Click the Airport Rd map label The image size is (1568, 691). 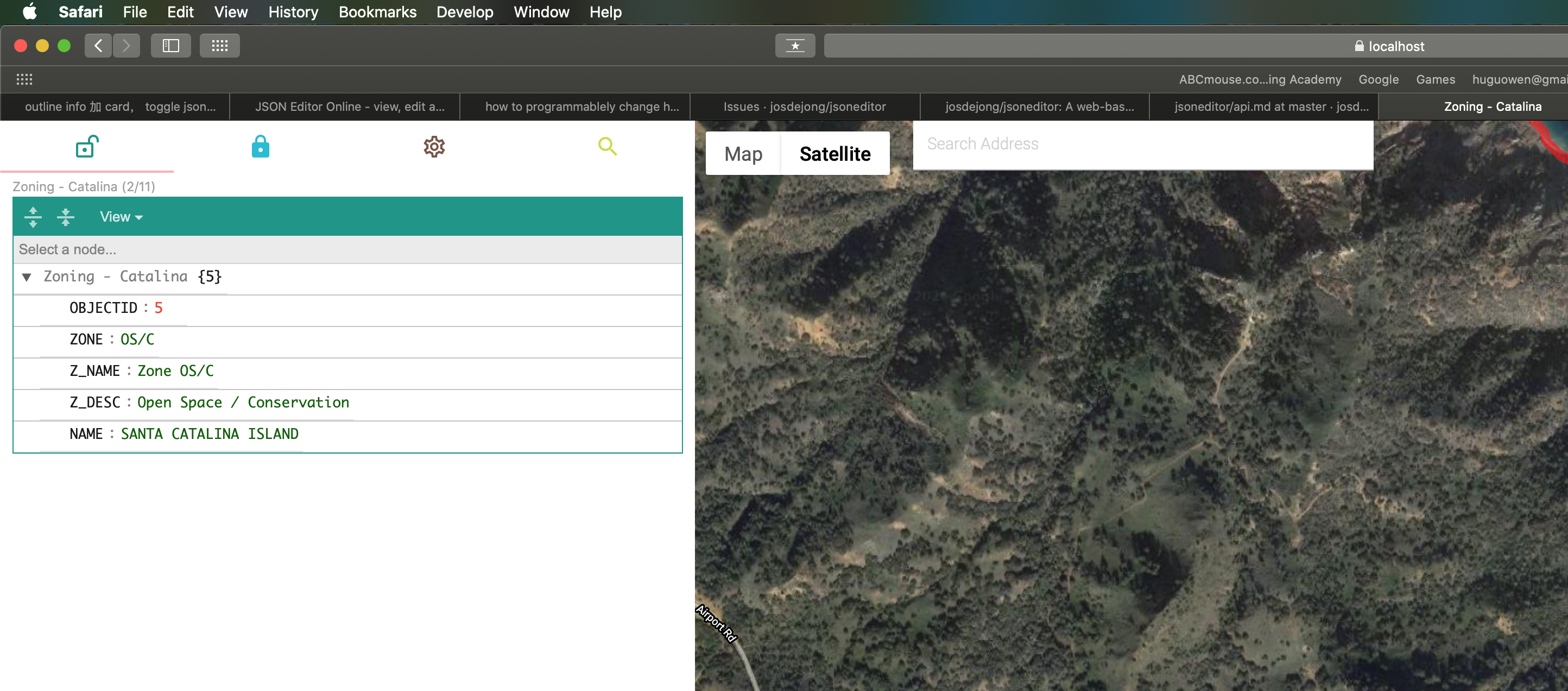(x=717, y=624)
